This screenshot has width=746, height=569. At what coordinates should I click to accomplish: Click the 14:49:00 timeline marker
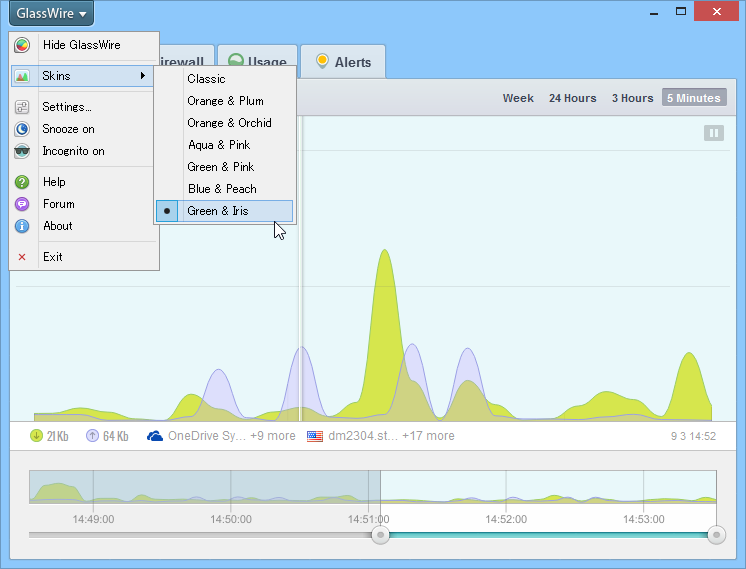click(93, 520)
